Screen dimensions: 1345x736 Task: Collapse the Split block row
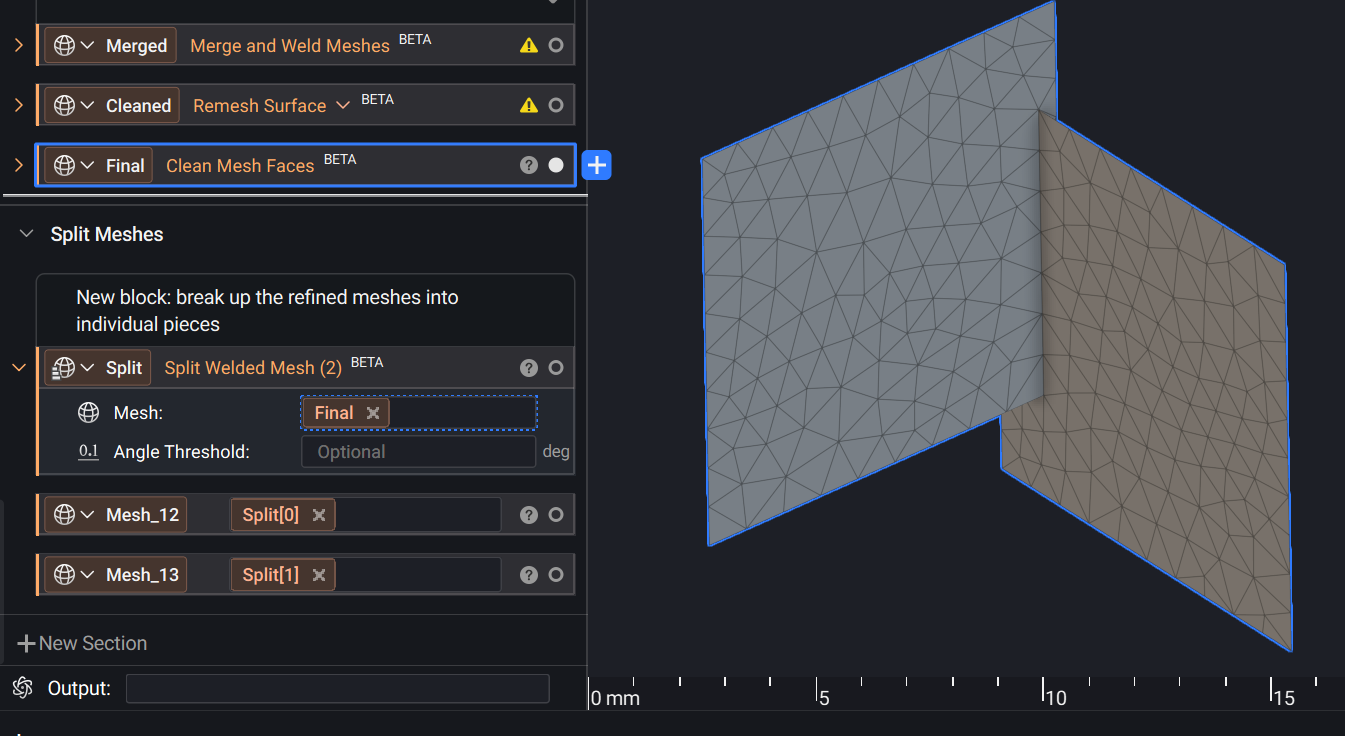pyautogui.click(x=18, y=368)
